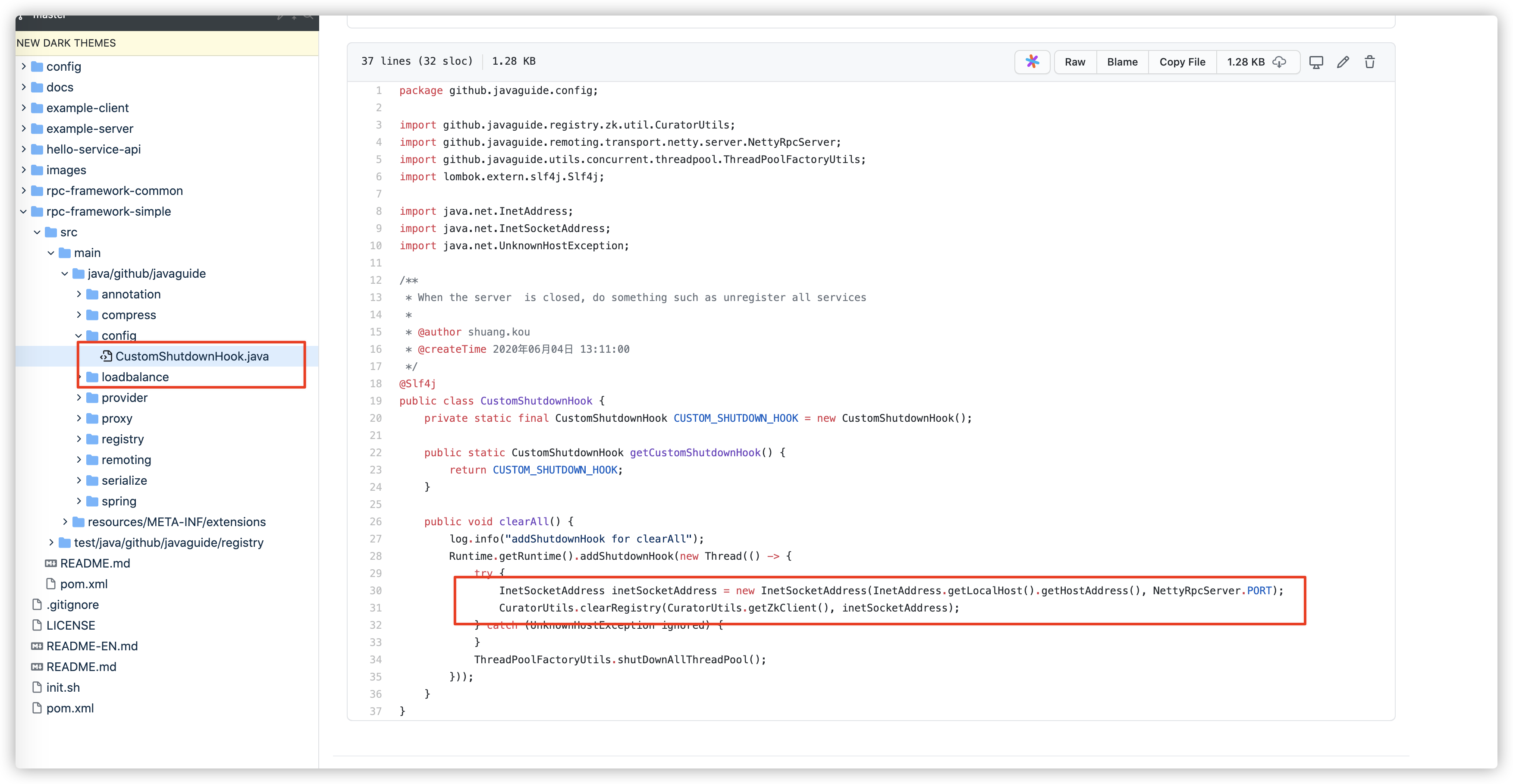Select CustomShutdownHook.java in the file tree
The width and height of the screenshot is (1513, 784).
pos(192,356)
